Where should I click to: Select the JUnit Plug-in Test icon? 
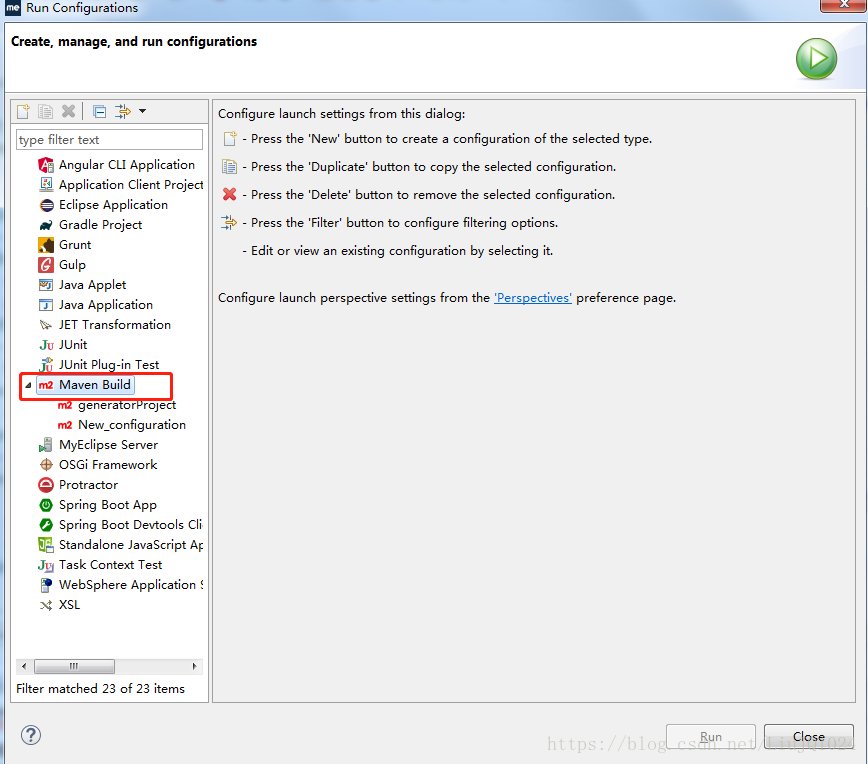coord(46,364)
